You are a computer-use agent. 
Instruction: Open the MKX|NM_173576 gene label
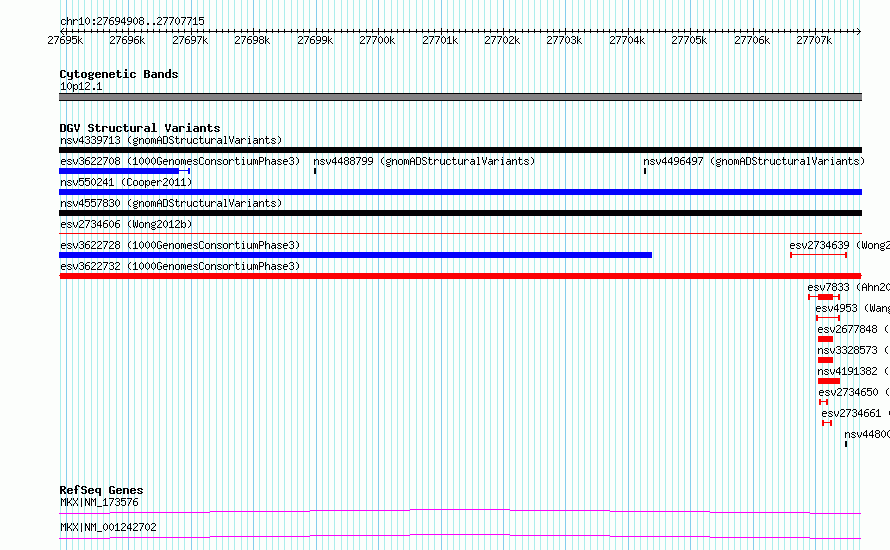click(99, 502)
